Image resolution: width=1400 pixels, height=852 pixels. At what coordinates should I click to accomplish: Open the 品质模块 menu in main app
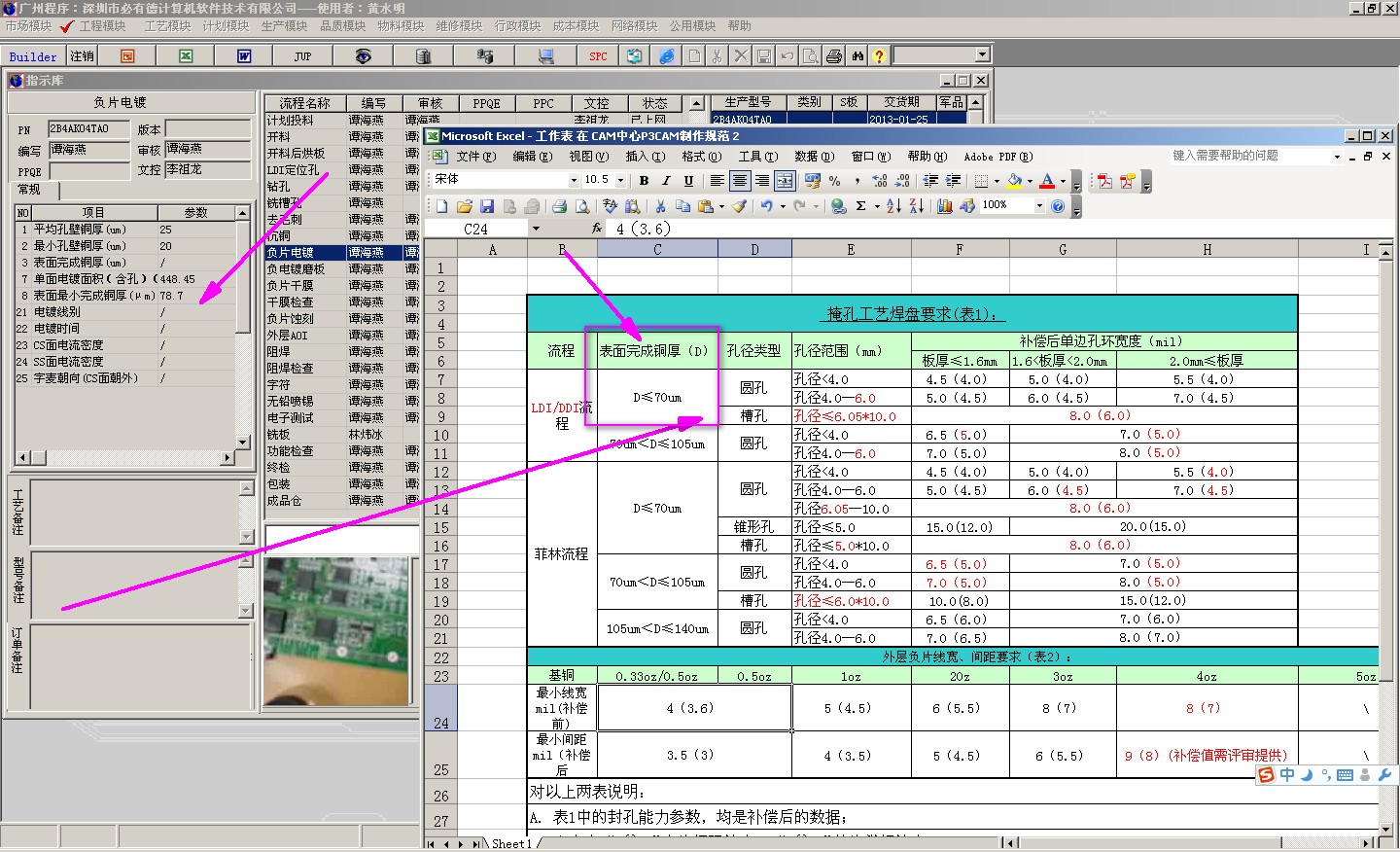point(342,26)
